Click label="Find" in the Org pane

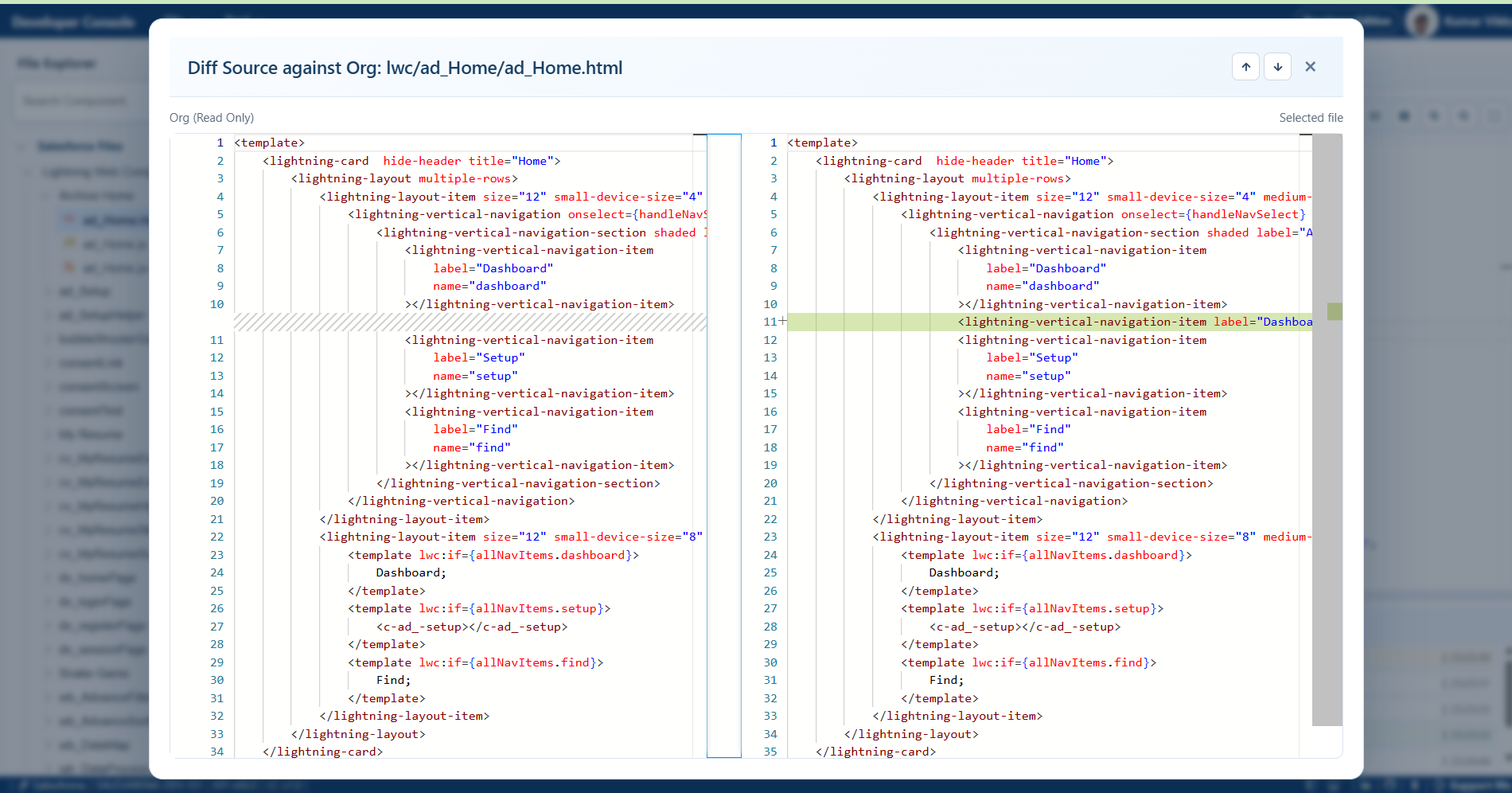point(475,429)
